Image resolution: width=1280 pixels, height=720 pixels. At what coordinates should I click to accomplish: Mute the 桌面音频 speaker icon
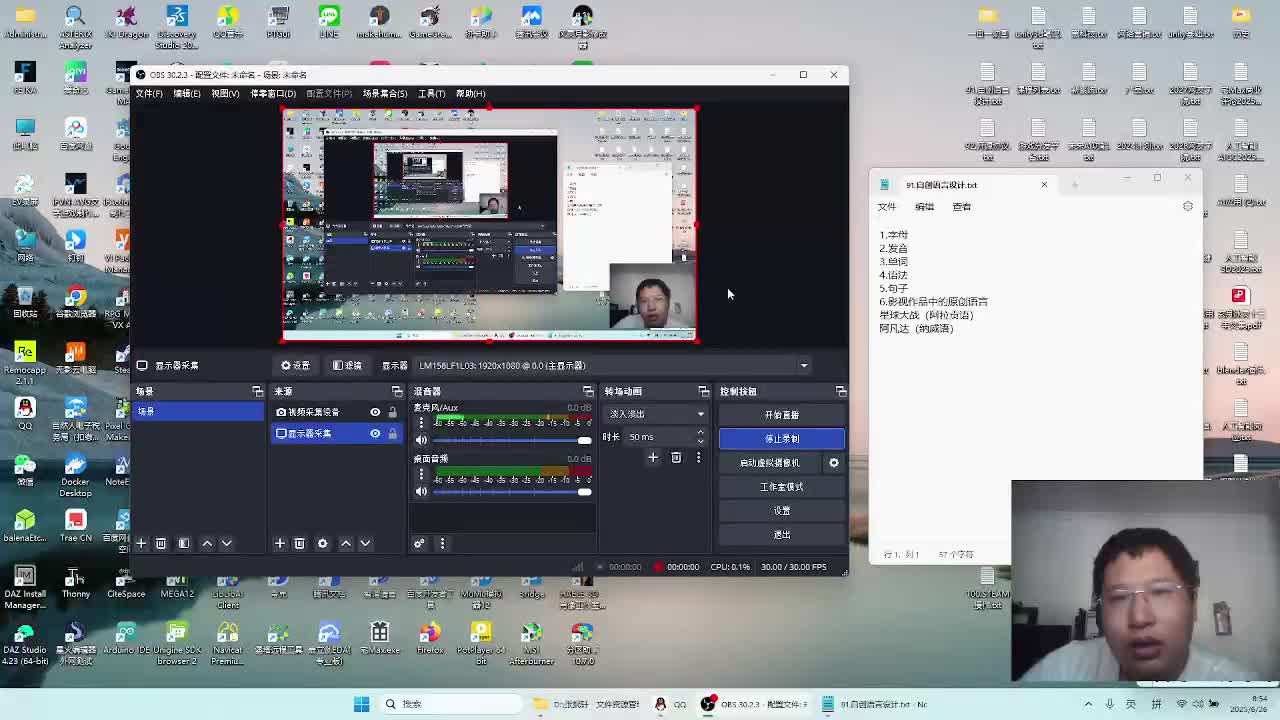(421, 491)
